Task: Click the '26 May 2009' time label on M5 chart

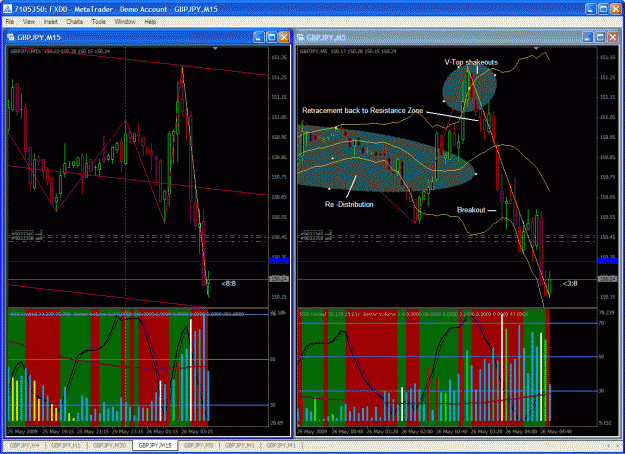Action: [312, 432]
